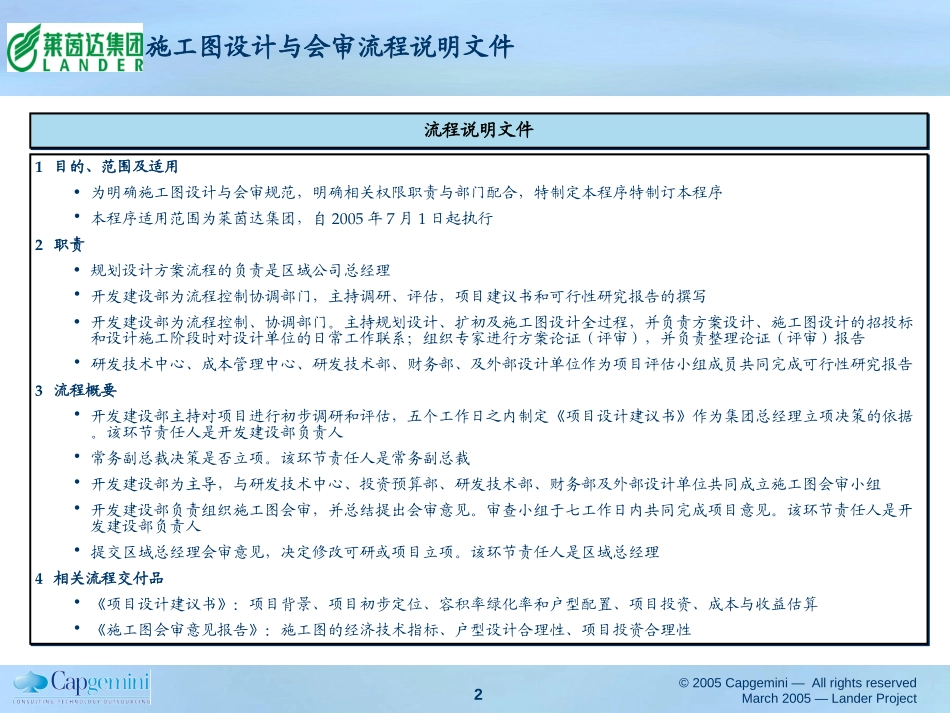Select heading 4 相关流程交付品

99,579
